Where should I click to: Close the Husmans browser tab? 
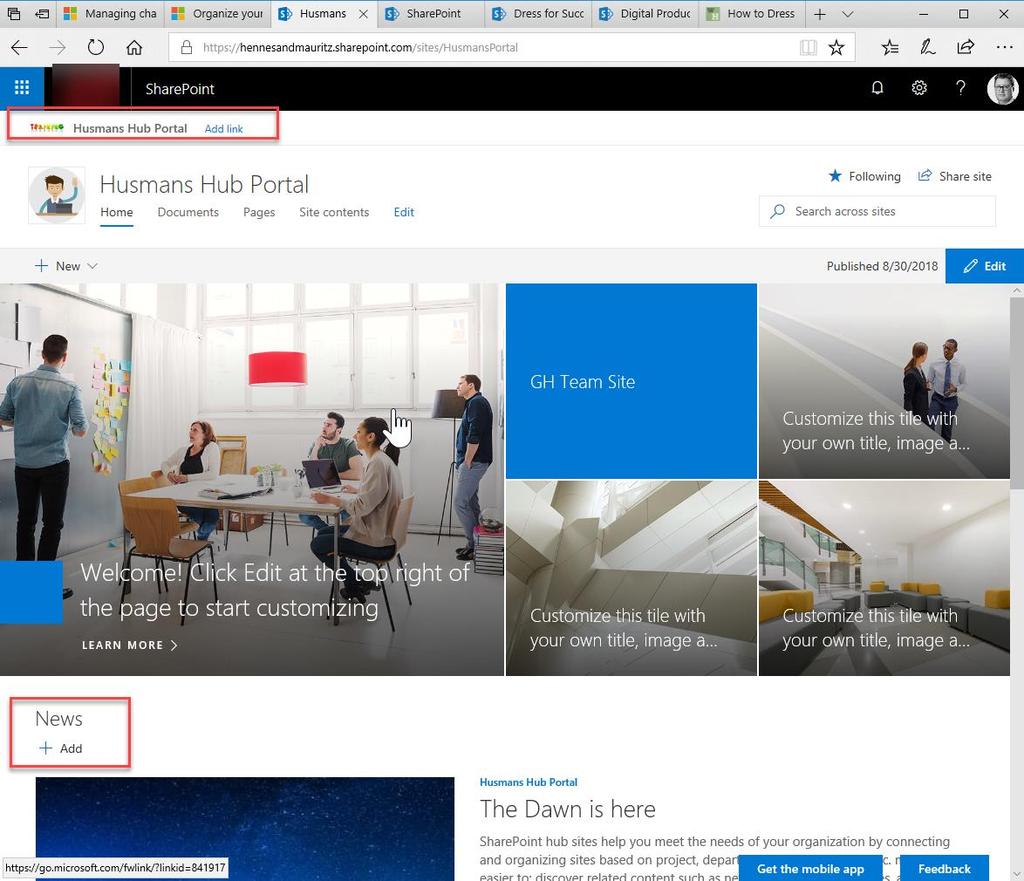(364, 14)
